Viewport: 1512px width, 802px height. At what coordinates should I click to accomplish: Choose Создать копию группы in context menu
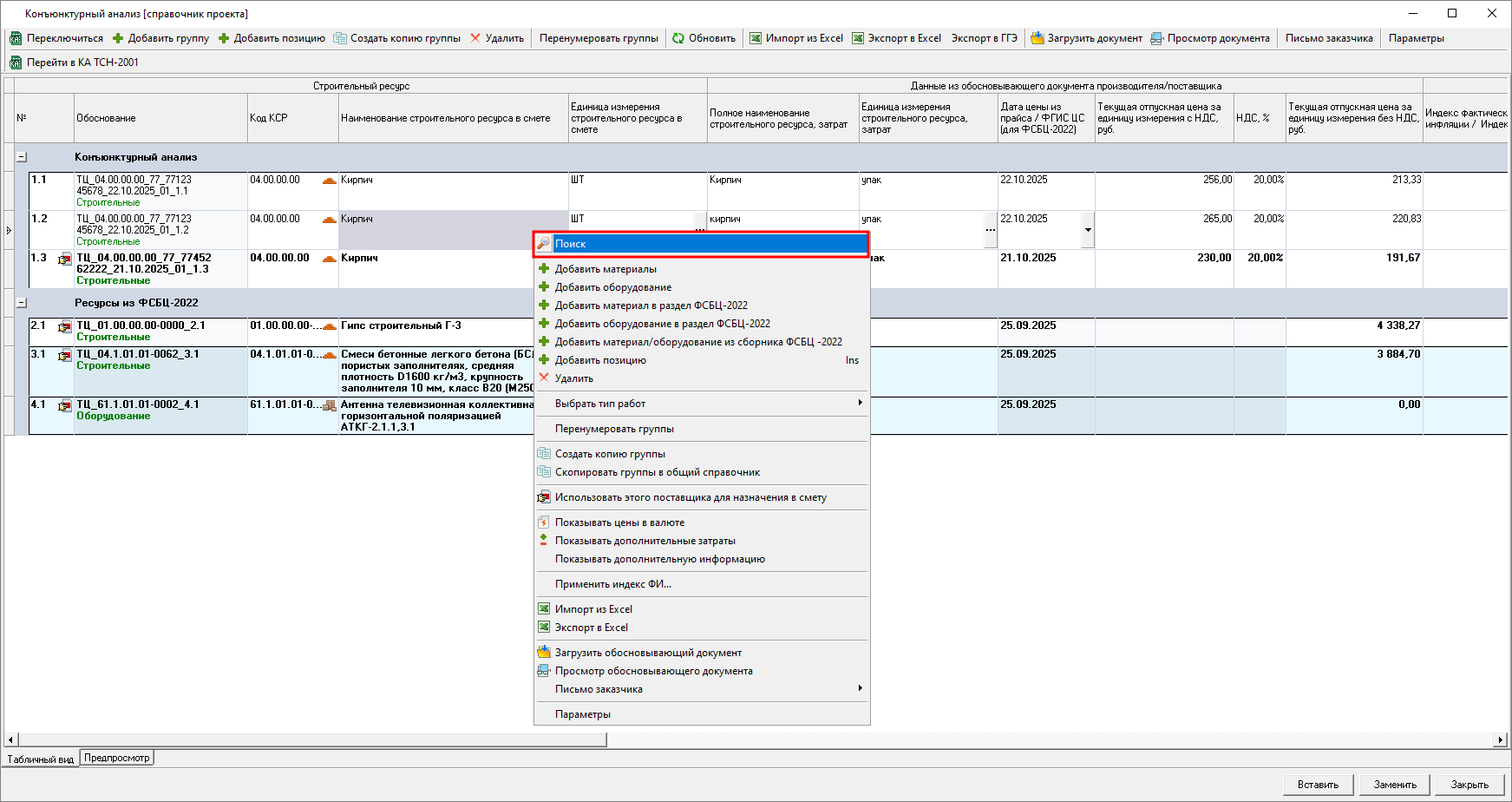click(701, 454)
